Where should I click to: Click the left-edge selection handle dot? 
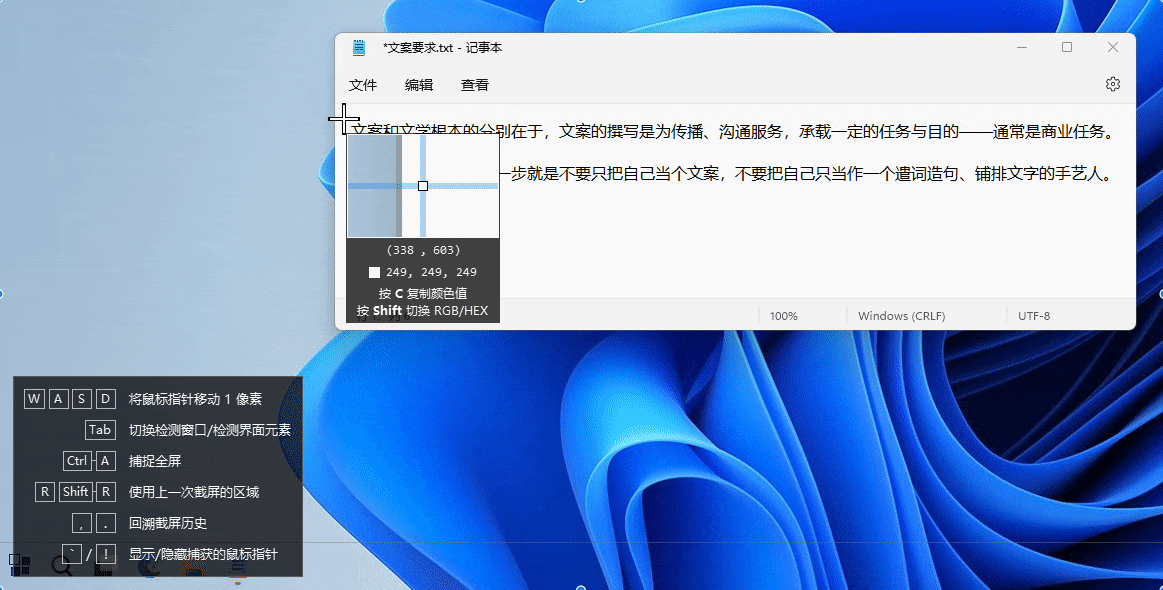coord(1,293)
